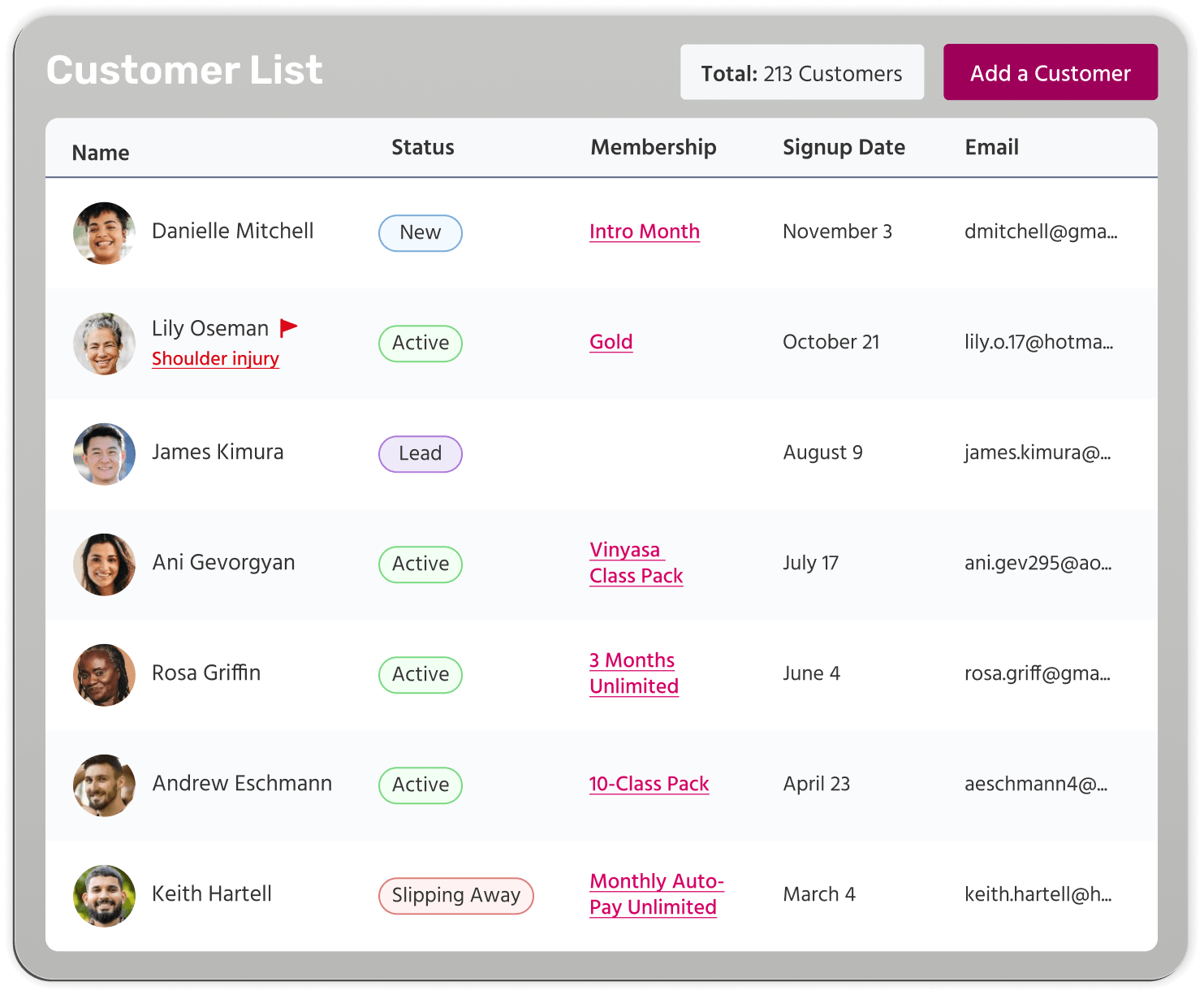
Task: Open the 10-Class Pack link
Action: point(649,784)
